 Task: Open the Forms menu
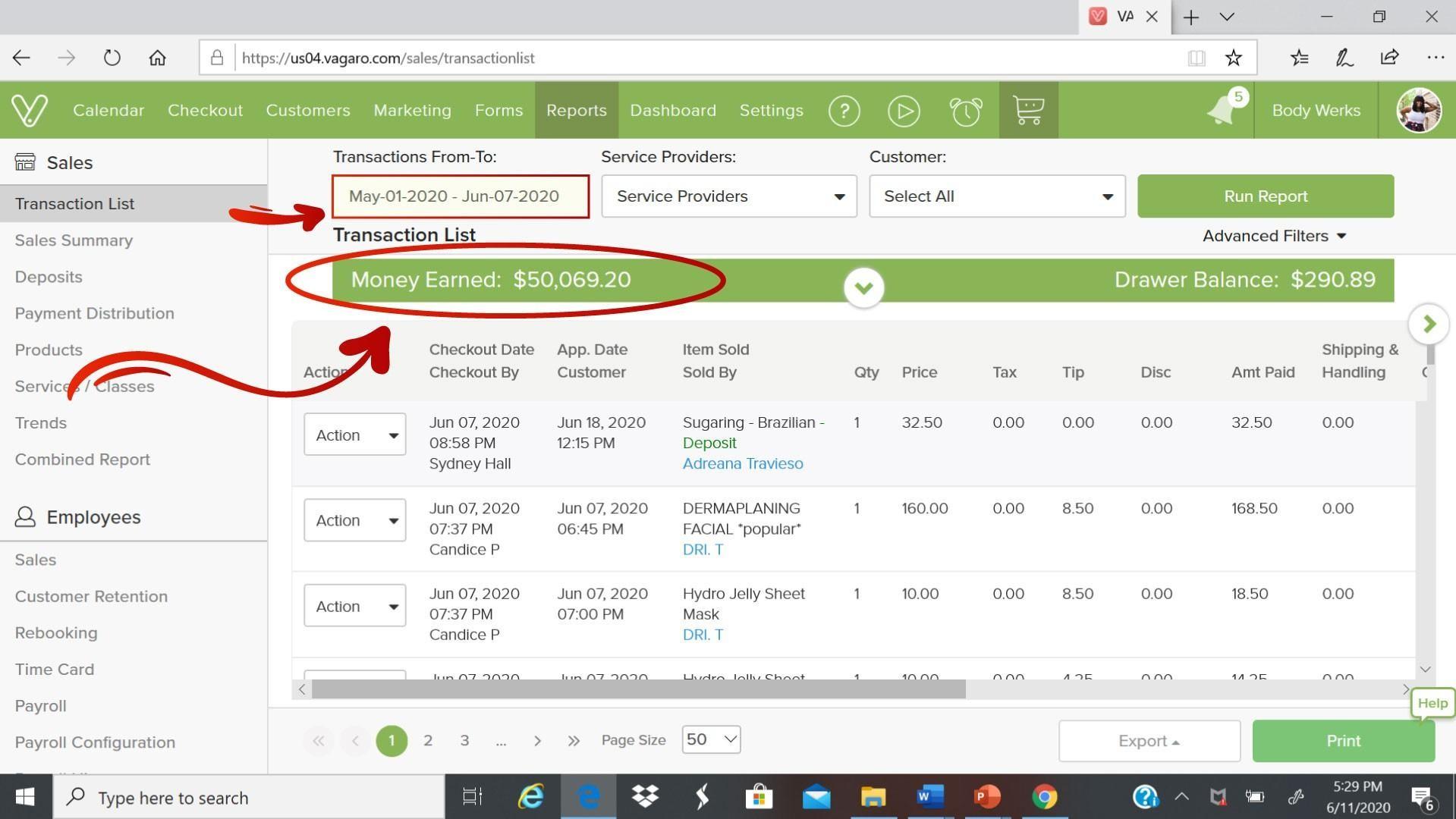pyautogui.click(x=498, y=110)
